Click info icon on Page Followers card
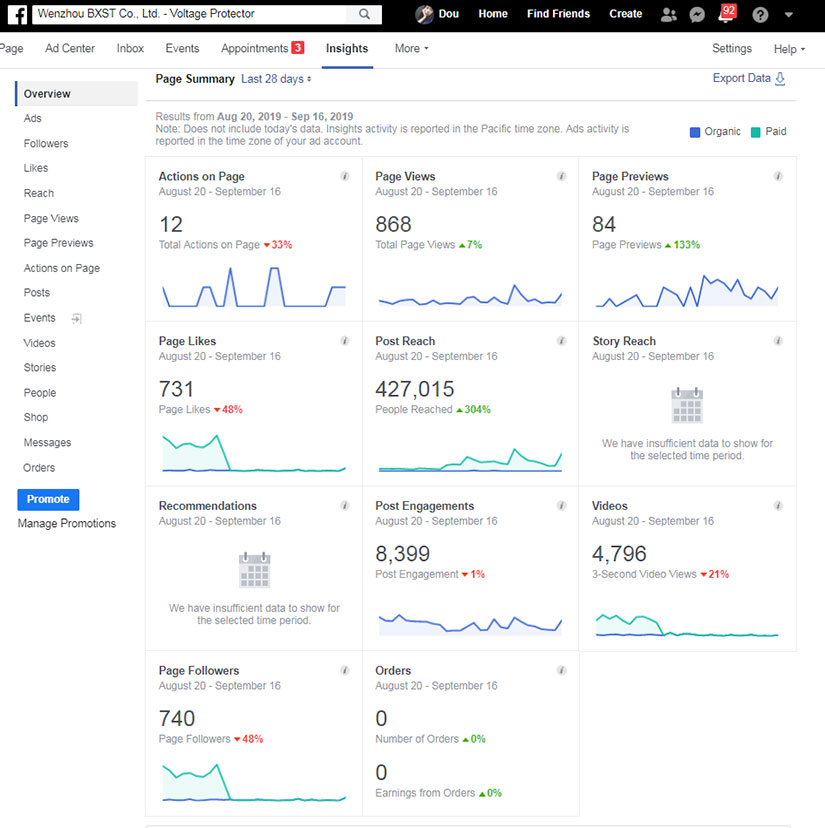The width and height of the screenshot is (825, 828). pos(345,671)
